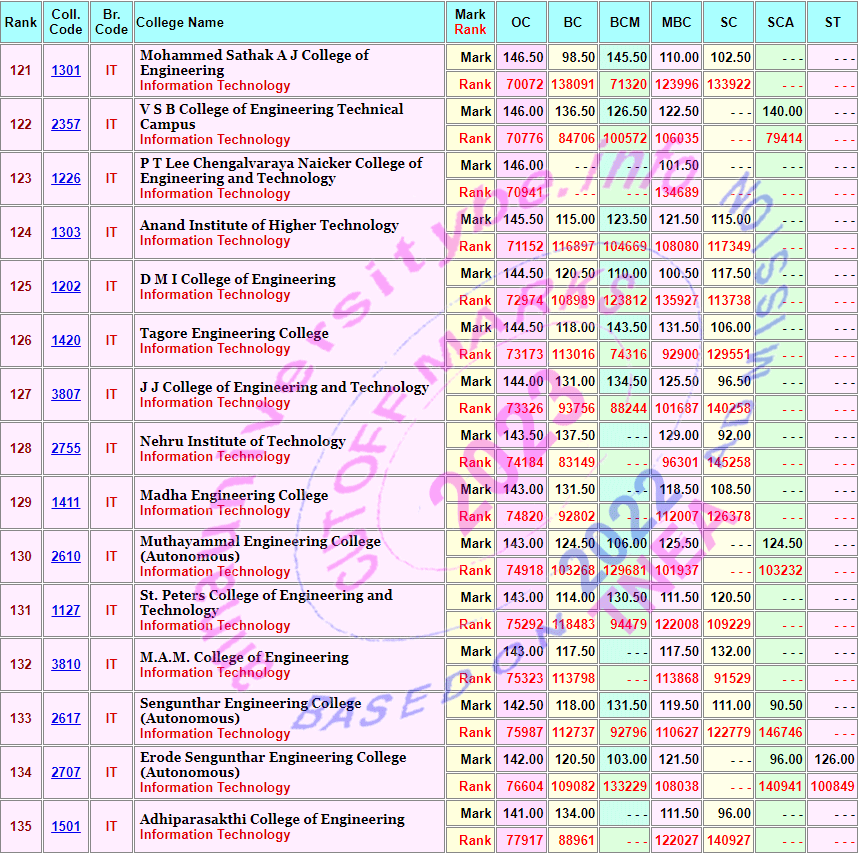Open college code 2617 link
This screenshot has height=854, width=858.
point(66,719)
